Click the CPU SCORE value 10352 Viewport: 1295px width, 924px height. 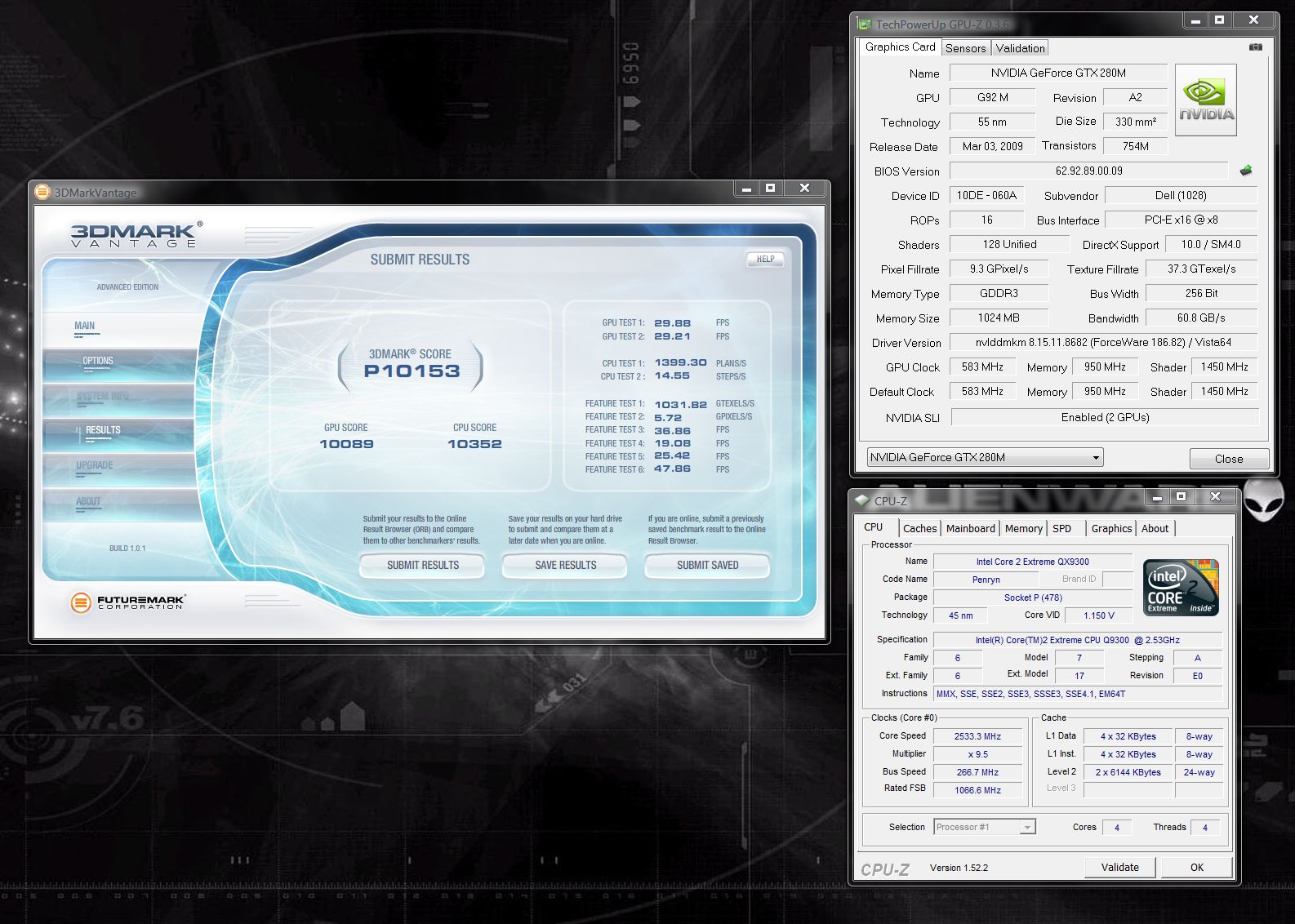[x=474, y=444]
